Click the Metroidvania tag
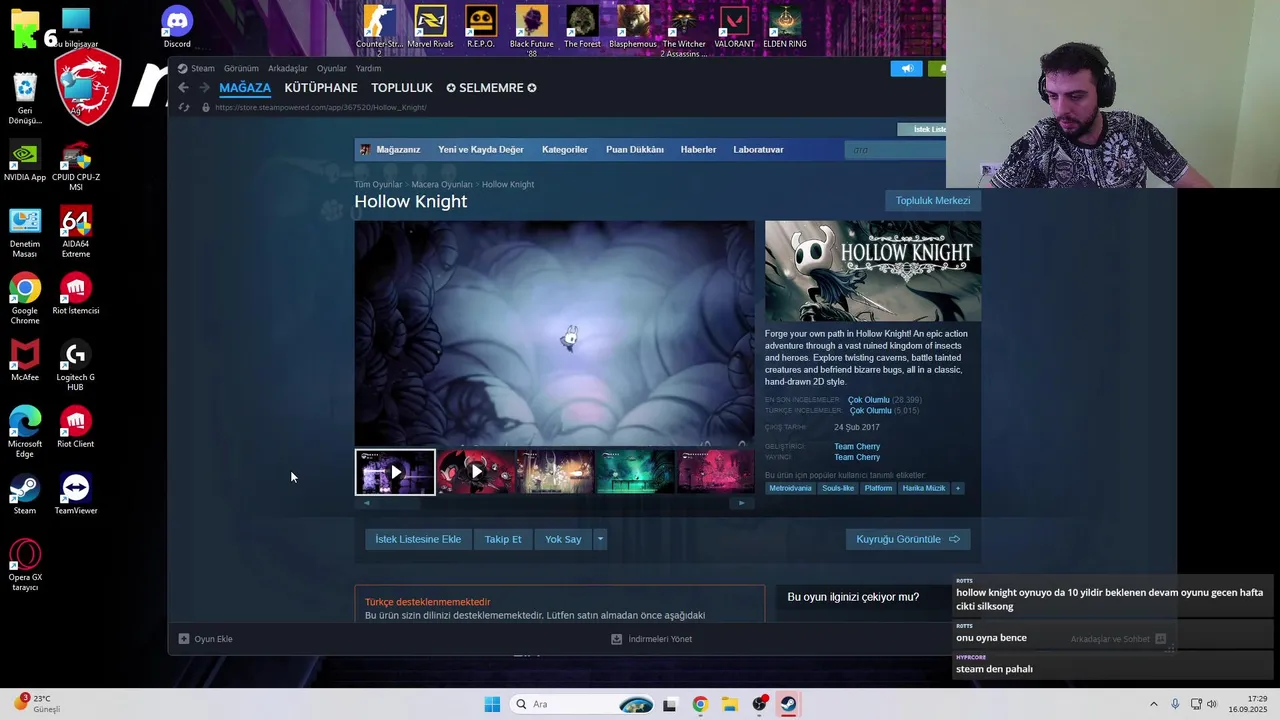The height and width of the screenshot is (720, 1280). [790, 488]
